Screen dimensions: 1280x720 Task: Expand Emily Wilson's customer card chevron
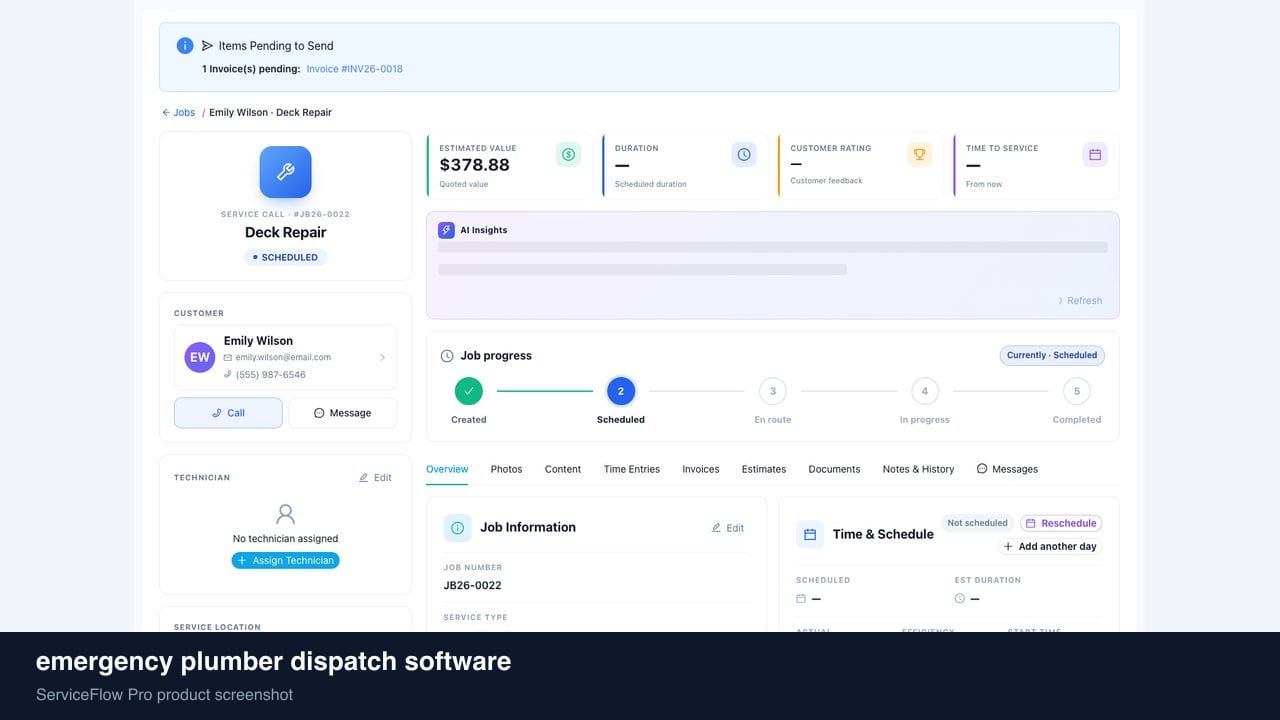(382, 357)
